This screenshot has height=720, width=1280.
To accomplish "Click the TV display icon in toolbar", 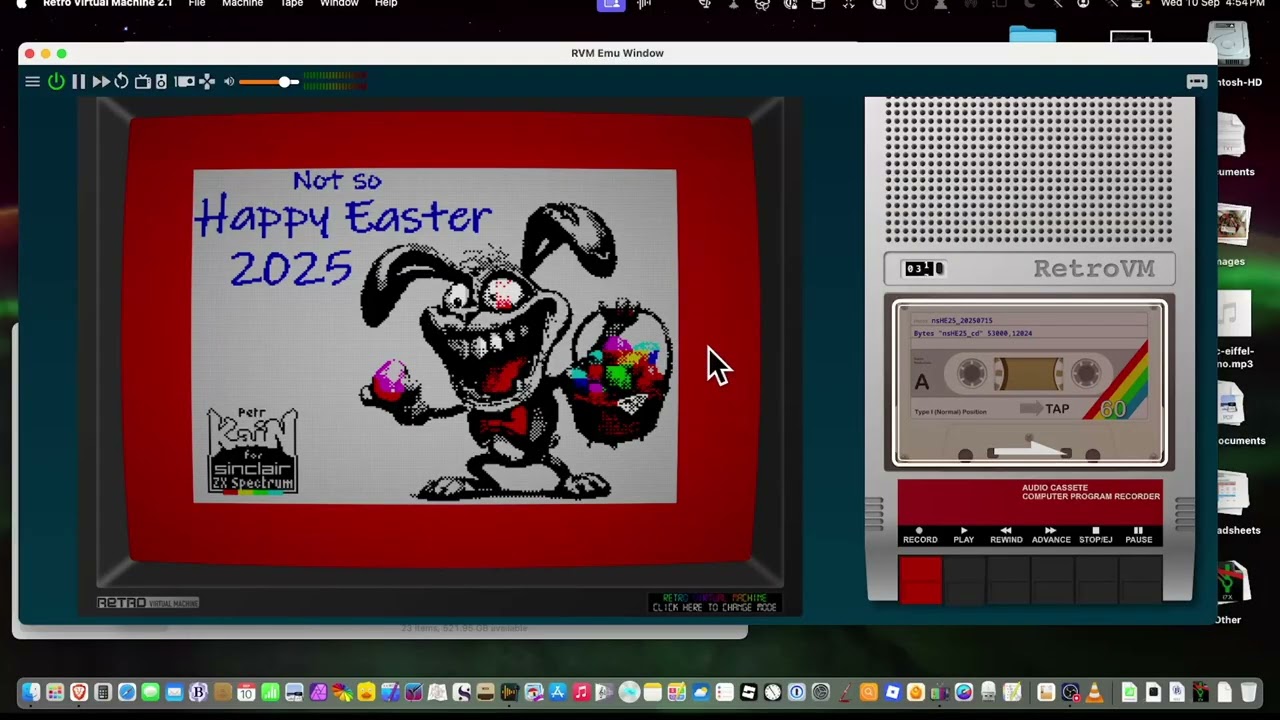I will tap(142, 82).
